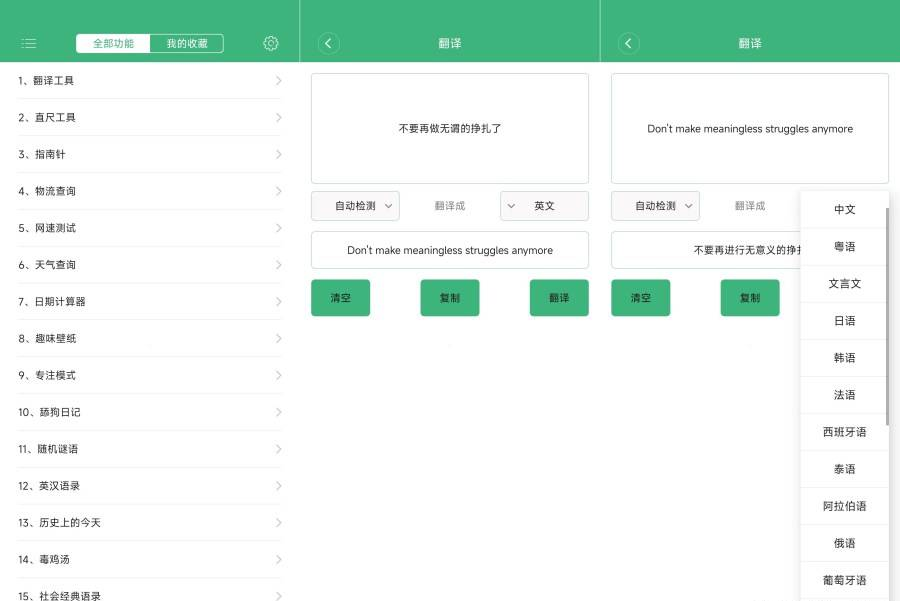
Task: Open the hamburger list menu icon
Action: pyautogui.click(x=29, y=43)
